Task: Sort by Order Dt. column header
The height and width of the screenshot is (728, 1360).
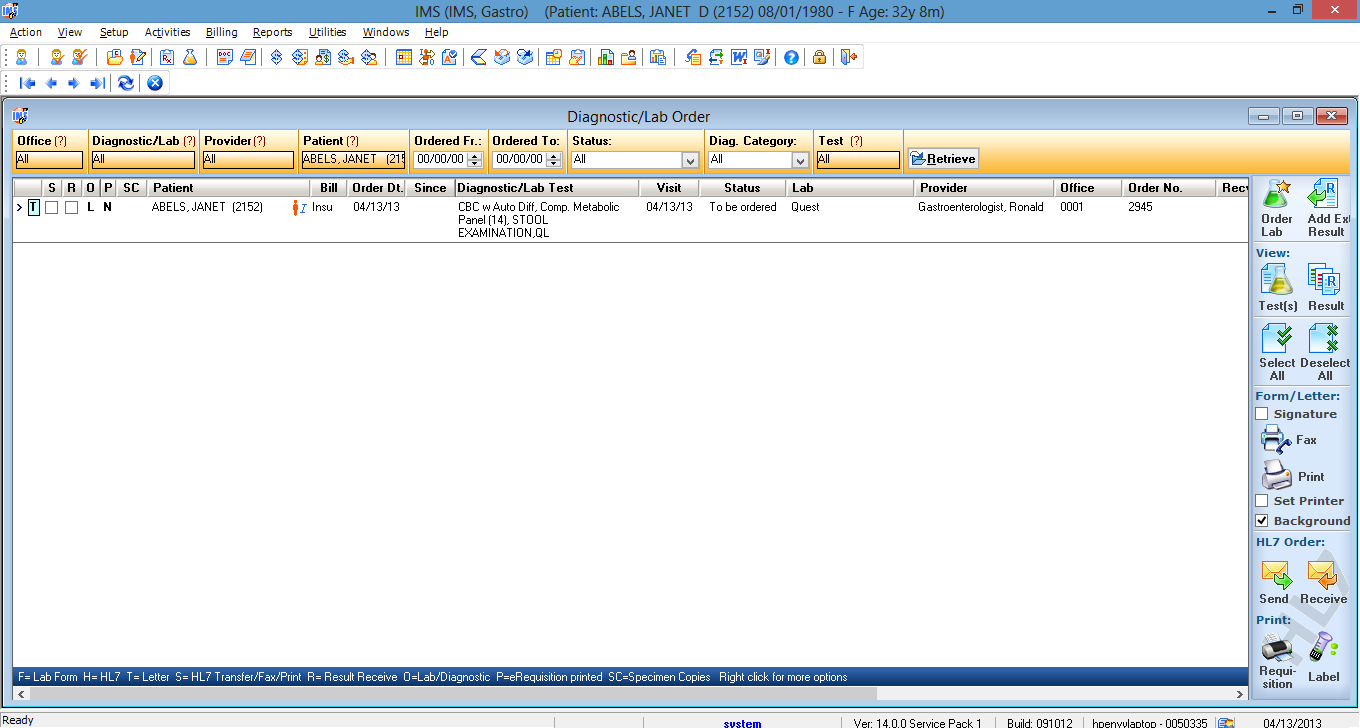Action: (x=379, y=188)
